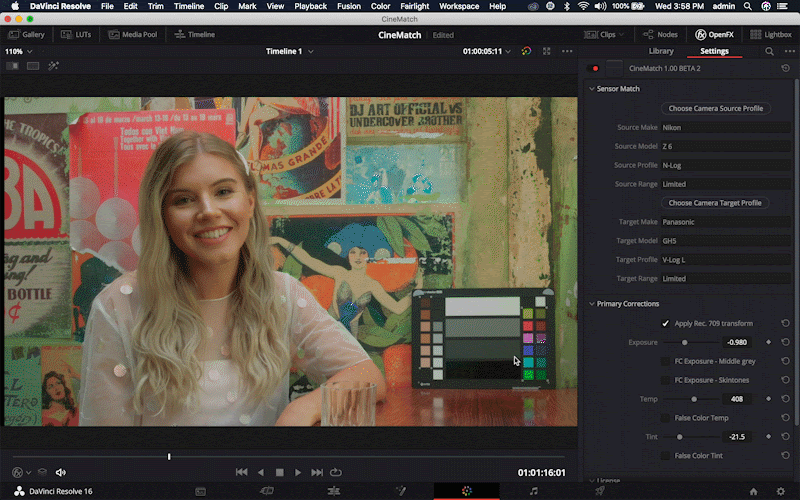The height and width of the screenshot is (500, 800).
Task: Enable False Color Temp checkbox
Action: pos(666,418)
